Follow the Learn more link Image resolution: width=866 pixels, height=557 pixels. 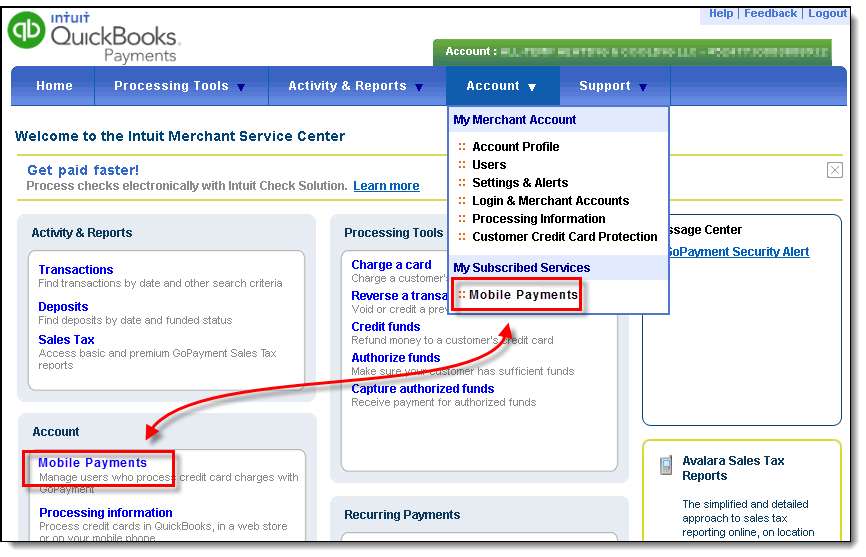[x=386, y=186]
